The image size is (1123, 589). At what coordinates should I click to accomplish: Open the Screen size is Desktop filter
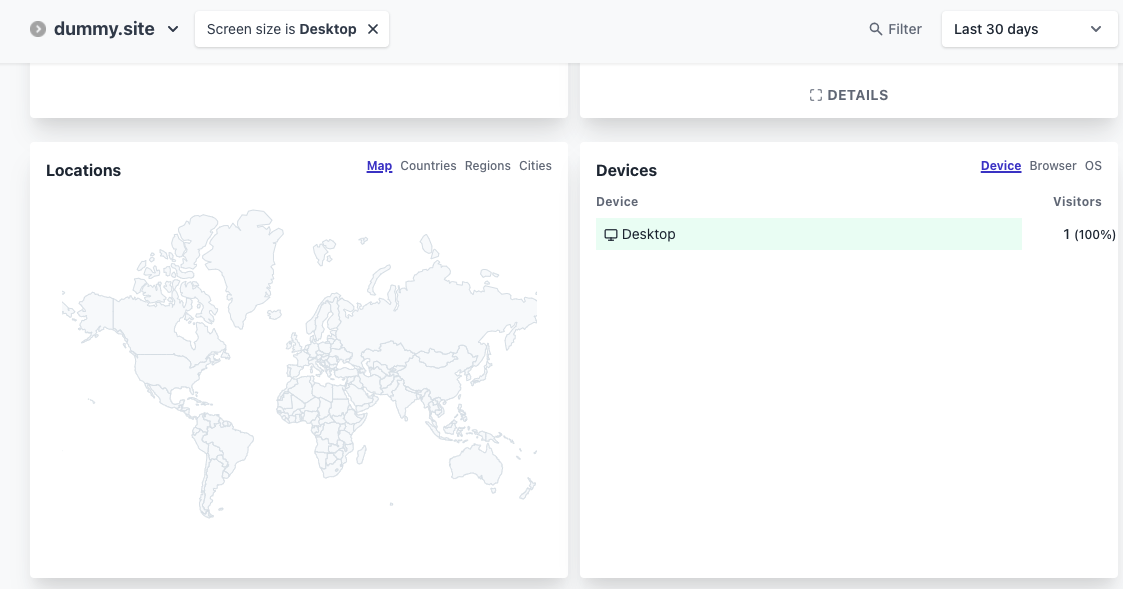pos(281,29)
